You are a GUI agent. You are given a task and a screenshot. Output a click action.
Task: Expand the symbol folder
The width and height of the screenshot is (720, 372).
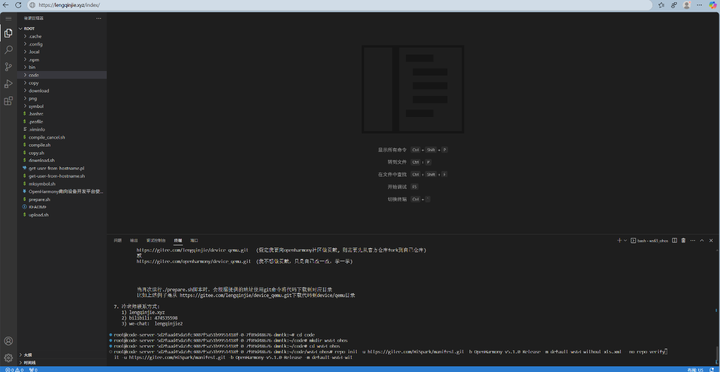pyautogui.click(x=62, y=106)
